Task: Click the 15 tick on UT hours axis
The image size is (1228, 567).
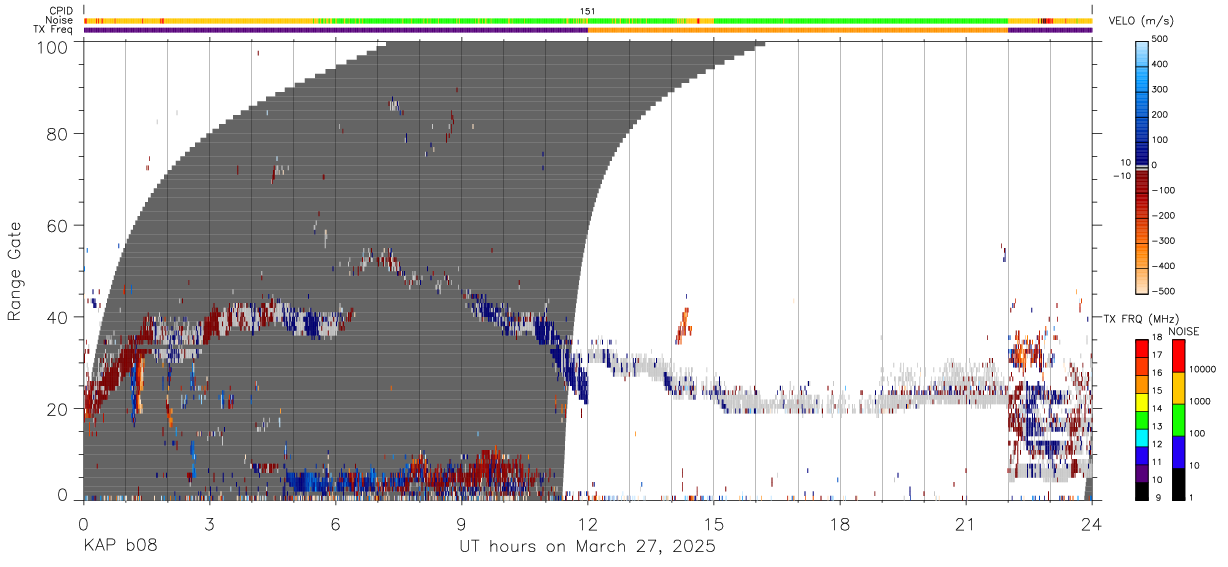Action: point(714,524)
